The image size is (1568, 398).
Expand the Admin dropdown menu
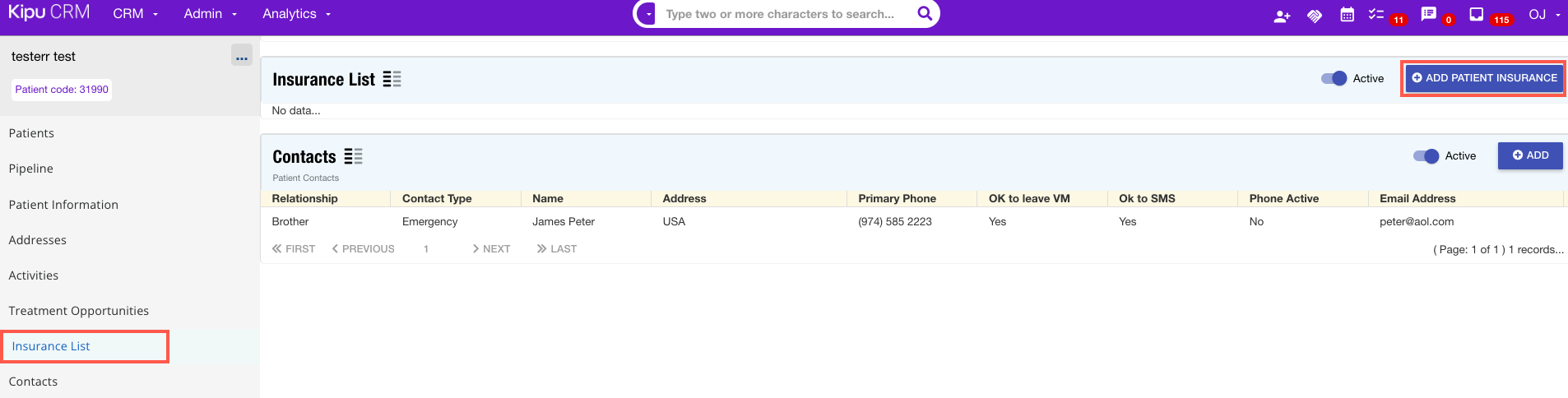211,14
